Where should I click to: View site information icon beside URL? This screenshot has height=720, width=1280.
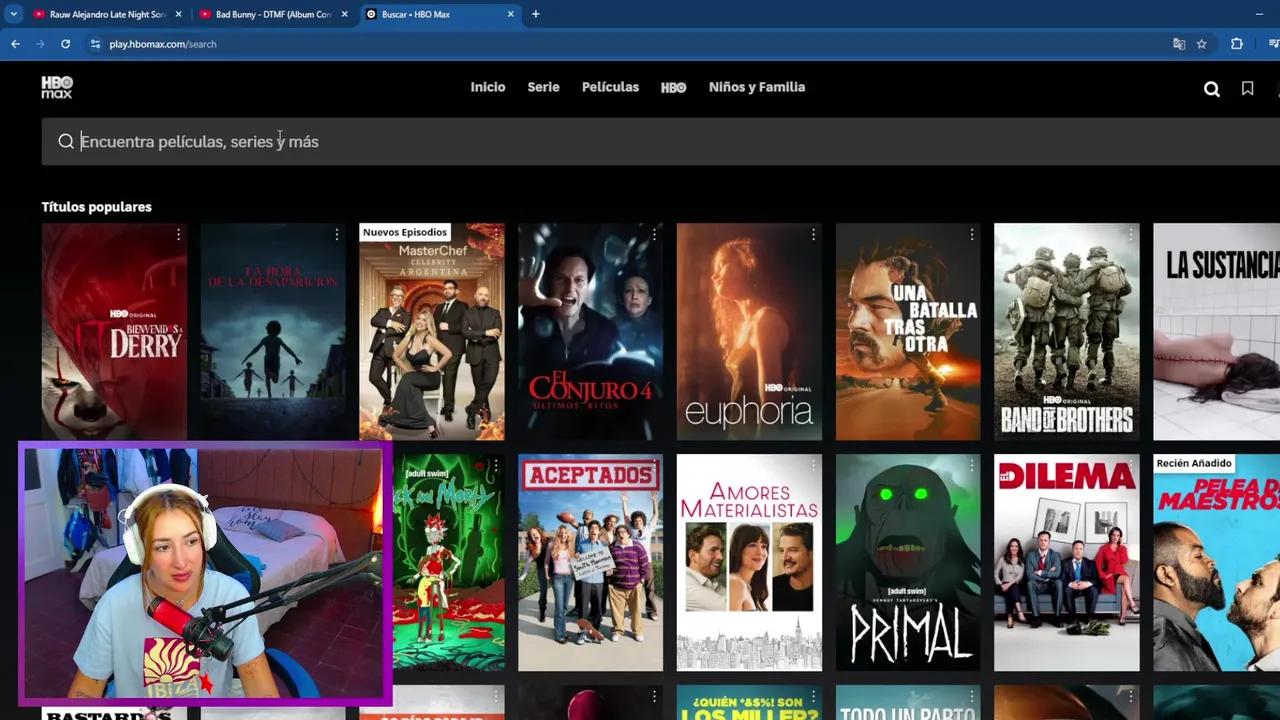pos(95,44)
